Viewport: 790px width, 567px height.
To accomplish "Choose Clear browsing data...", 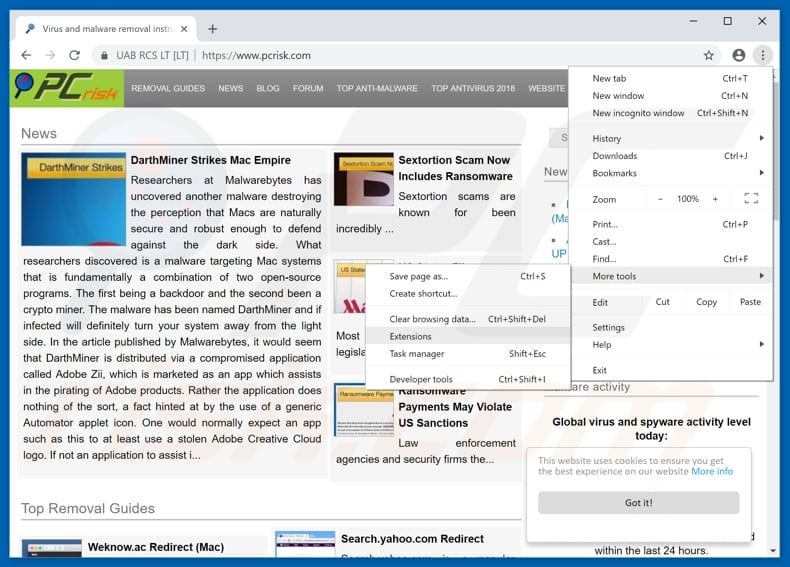I will pyautogui.click(x=468, y=319).
